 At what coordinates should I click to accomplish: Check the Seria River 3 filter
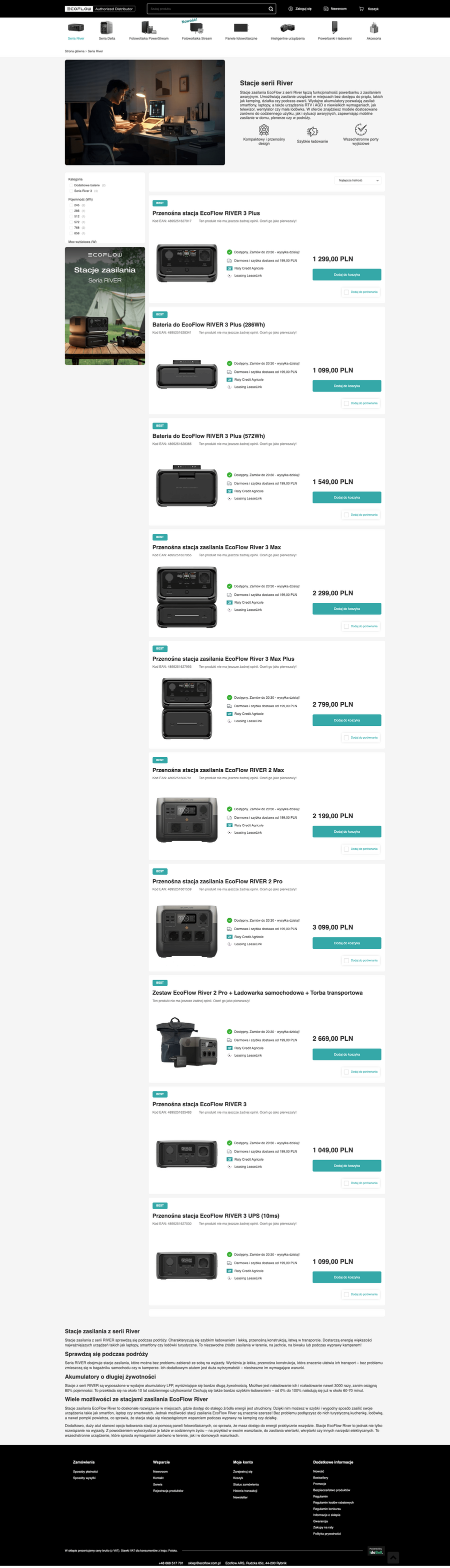[x=71, y=190]
